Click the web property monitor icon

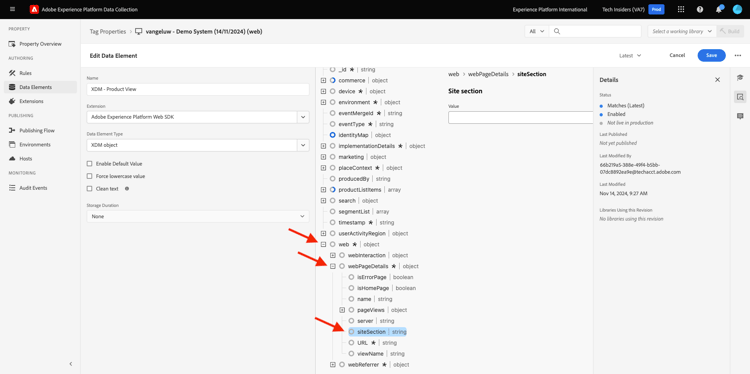tap(139, 32)
